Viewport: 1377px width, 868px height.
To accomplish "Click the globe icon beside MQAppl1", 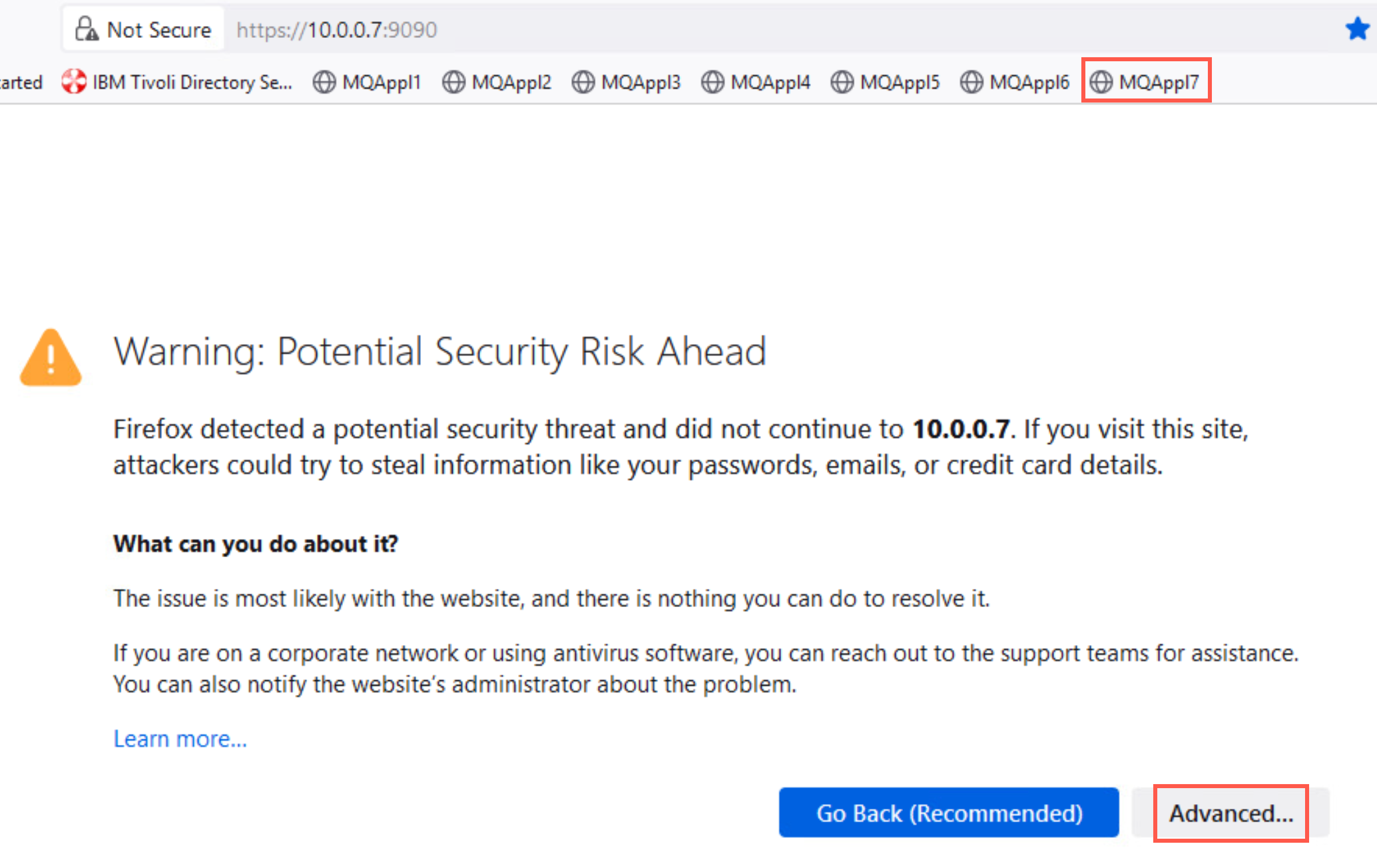I will (x=324, y=82).
